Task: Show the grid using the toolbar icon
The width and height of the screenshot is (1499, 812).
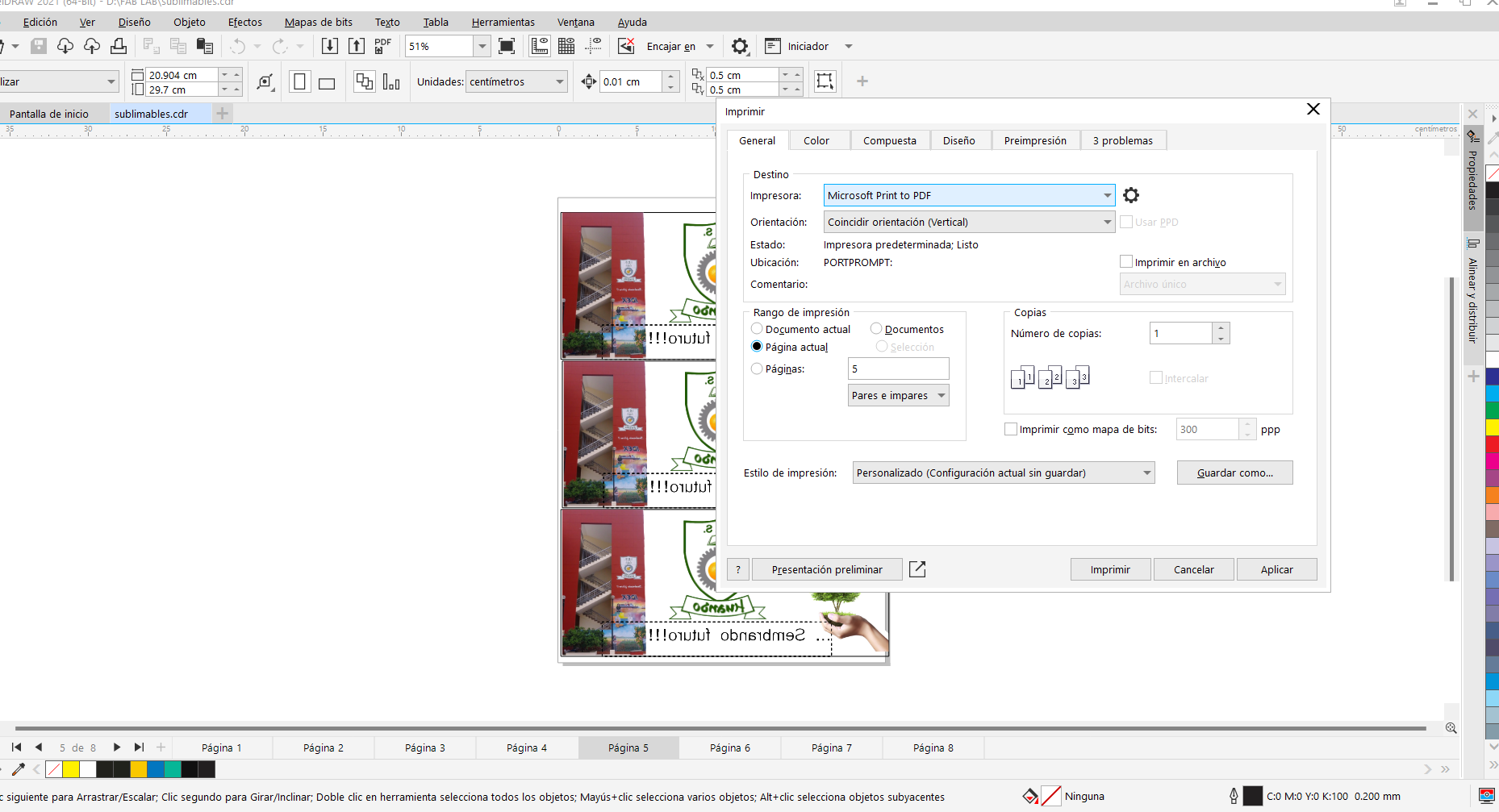Action: click(x=566, y=46)
